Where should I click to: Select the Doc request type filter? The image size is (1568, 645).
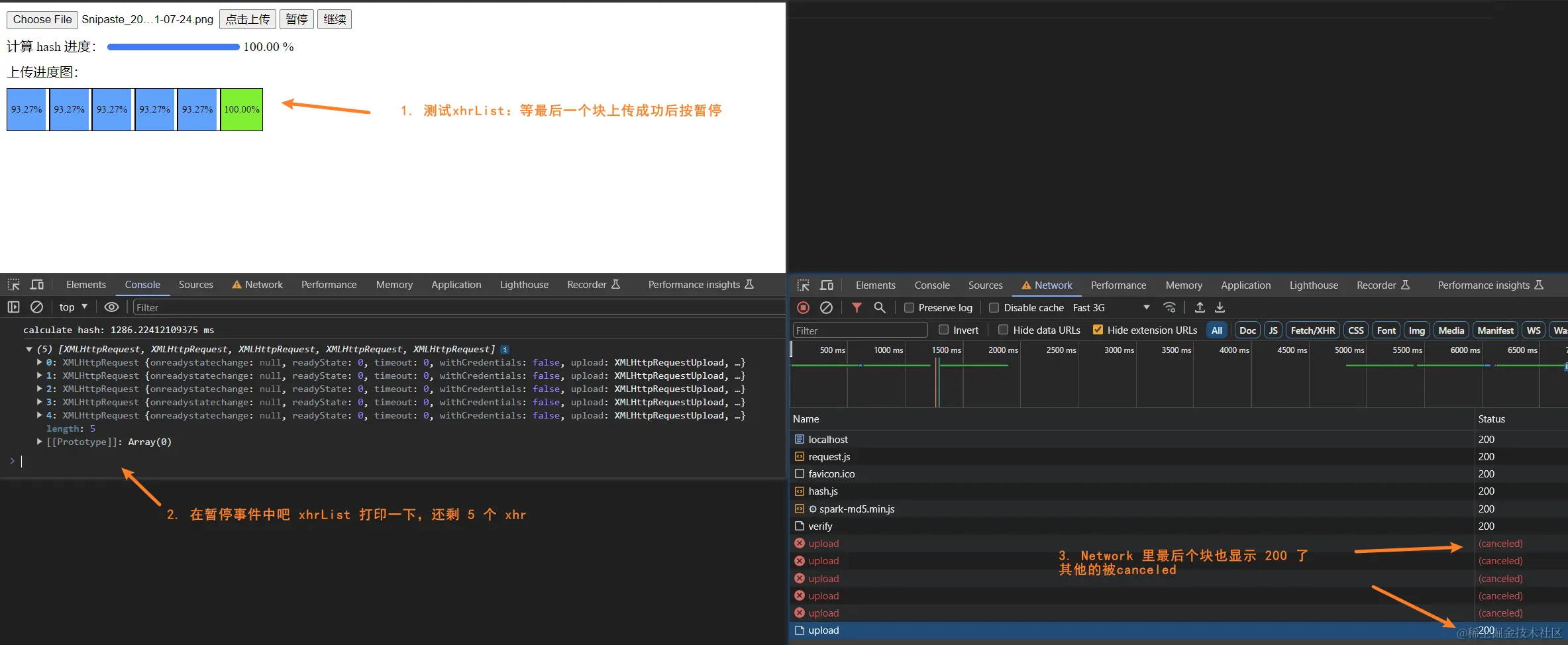pyautogui.click(x=1247, y=330)
